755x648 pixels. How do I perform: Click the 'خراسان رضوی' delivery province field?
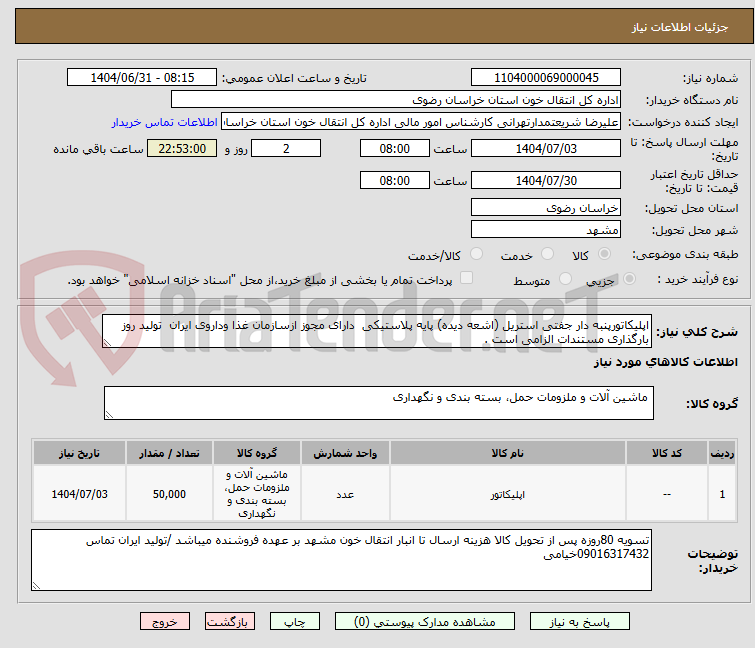click(x=545, y=207)
